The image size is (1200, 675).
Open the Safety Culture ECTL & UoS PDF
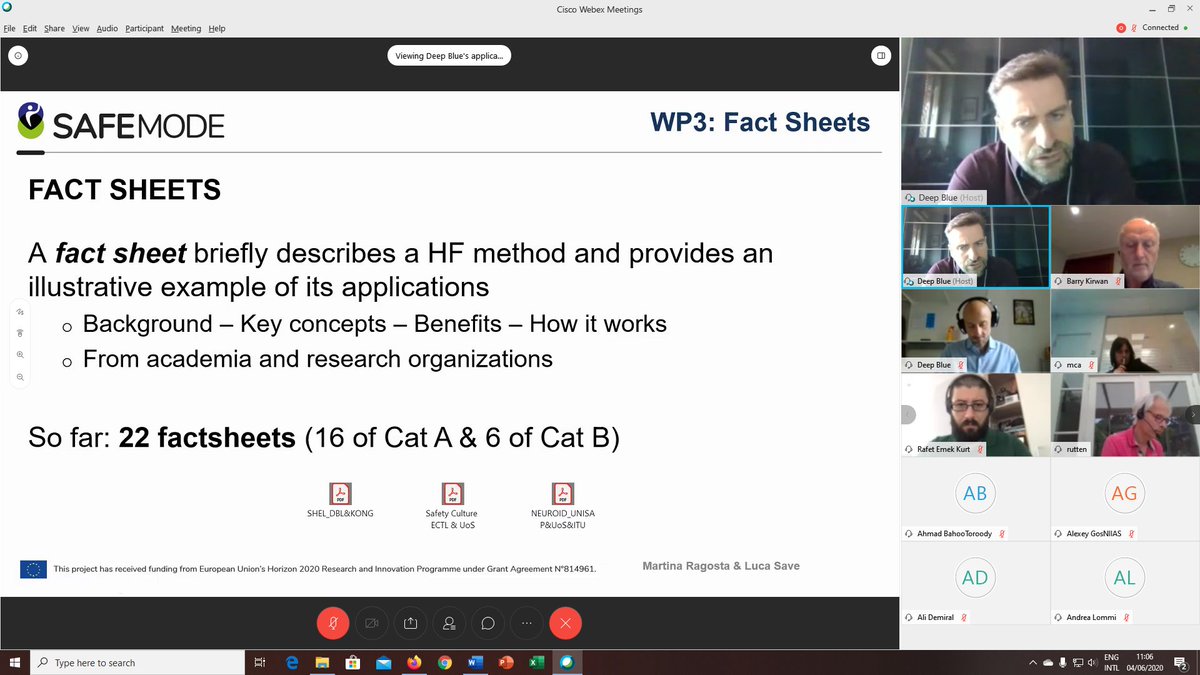pyautogui.click(x=451, y=493)
